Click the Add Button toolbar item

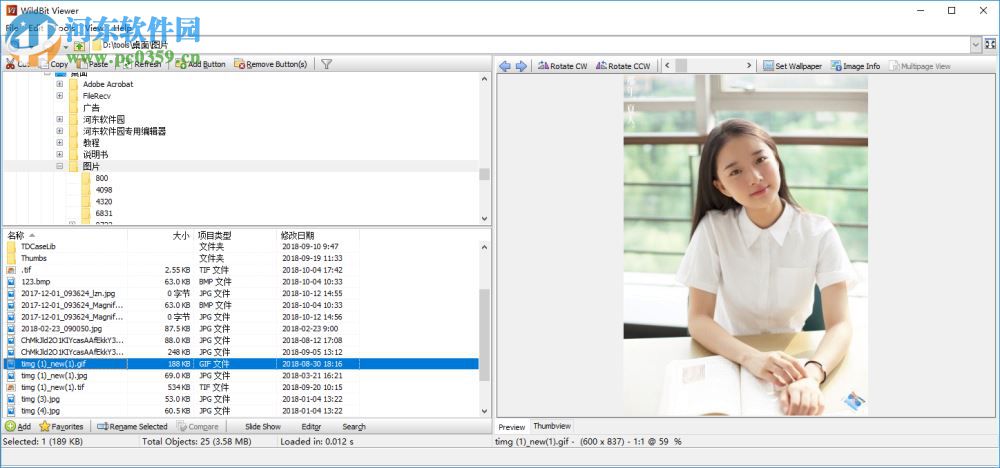click(x=200, y=64)
